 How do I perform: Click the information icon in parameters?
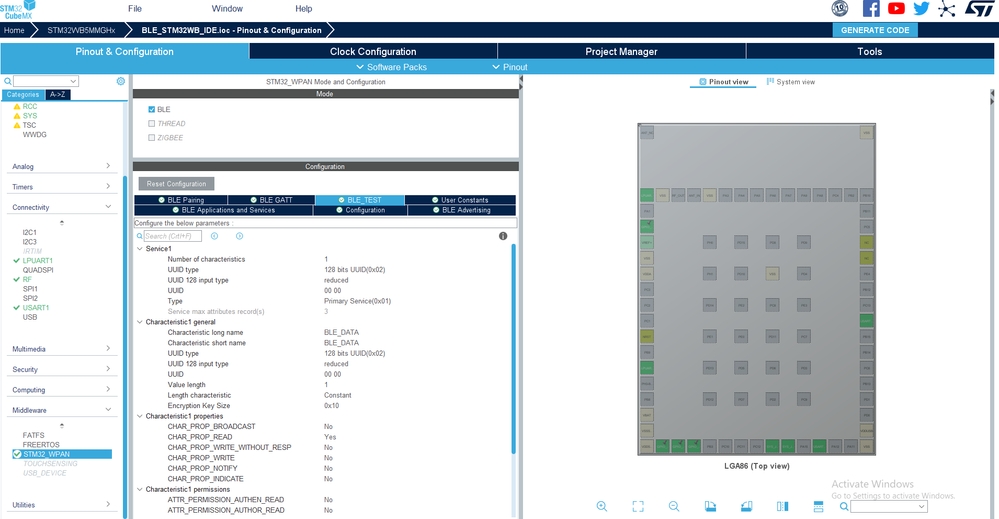pos(503,236)
